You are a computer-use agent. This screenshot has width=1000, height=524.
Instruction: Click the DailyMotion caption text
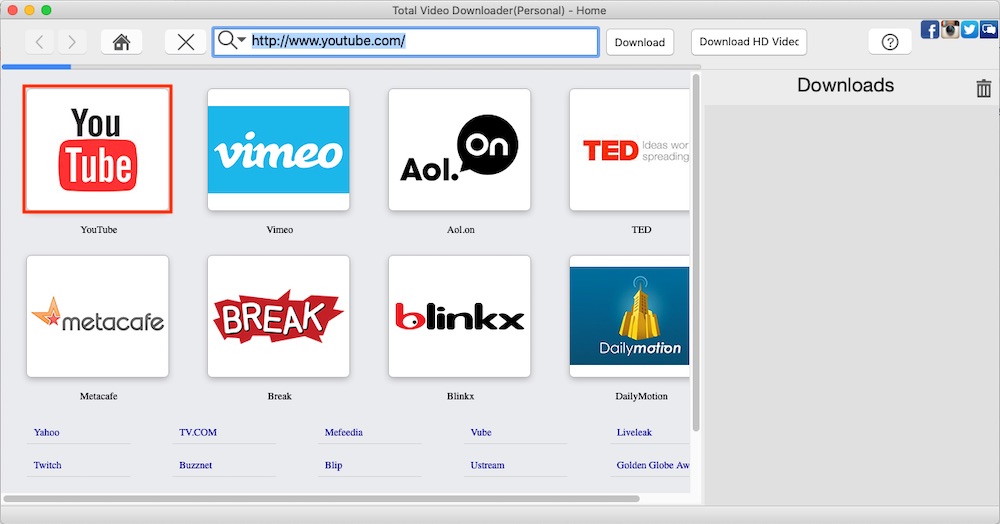click(642, 396)
